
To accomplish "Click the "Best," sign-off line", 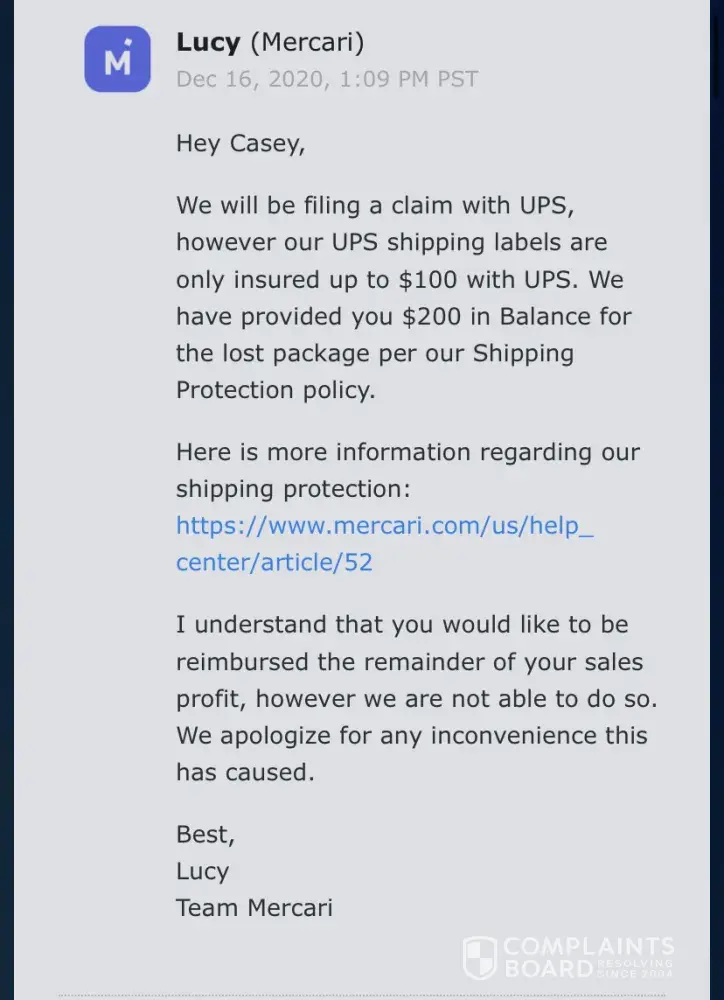I will [x=205, y=833].
